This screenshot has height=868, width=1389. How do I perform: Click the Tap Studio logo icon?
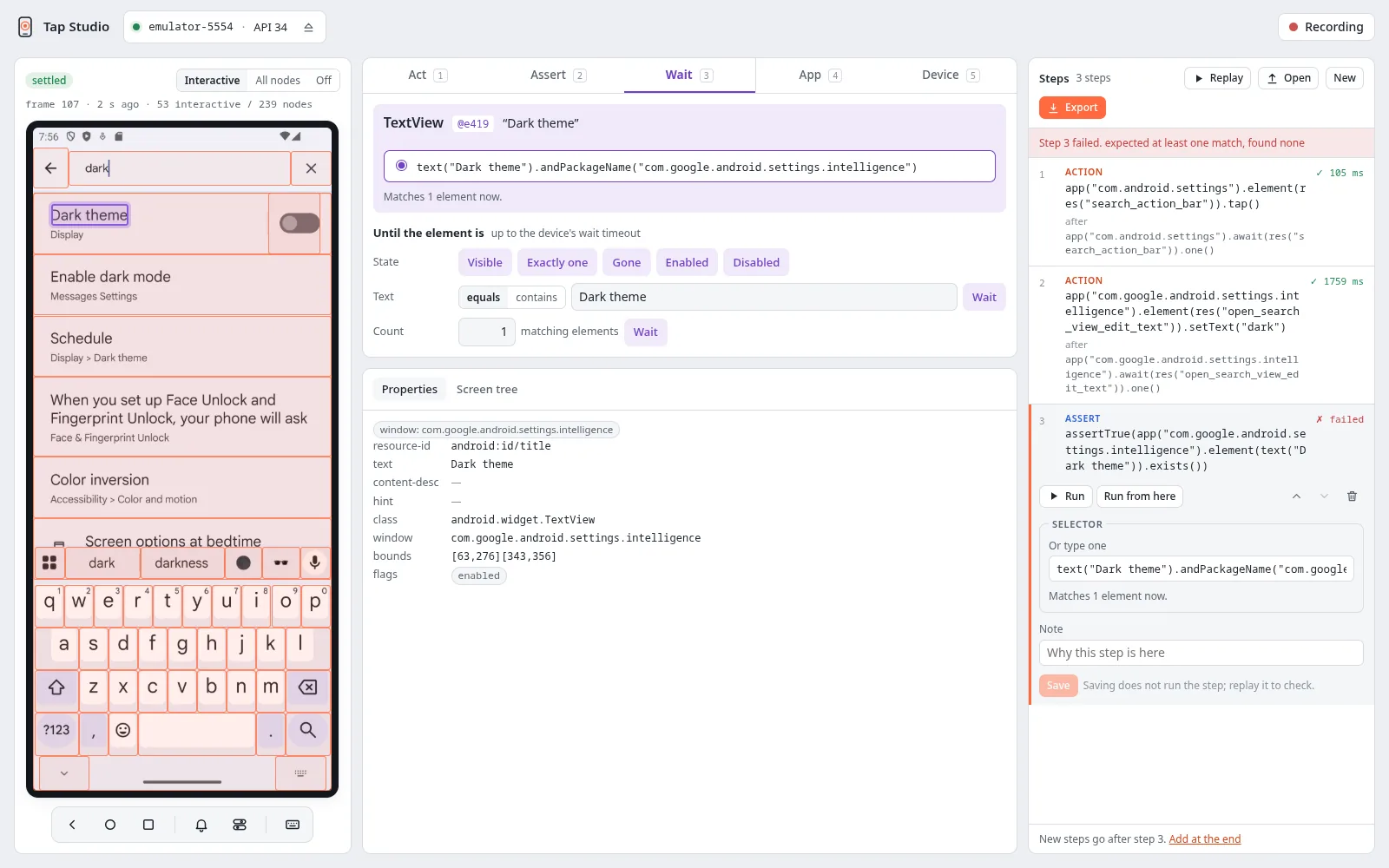25,27
